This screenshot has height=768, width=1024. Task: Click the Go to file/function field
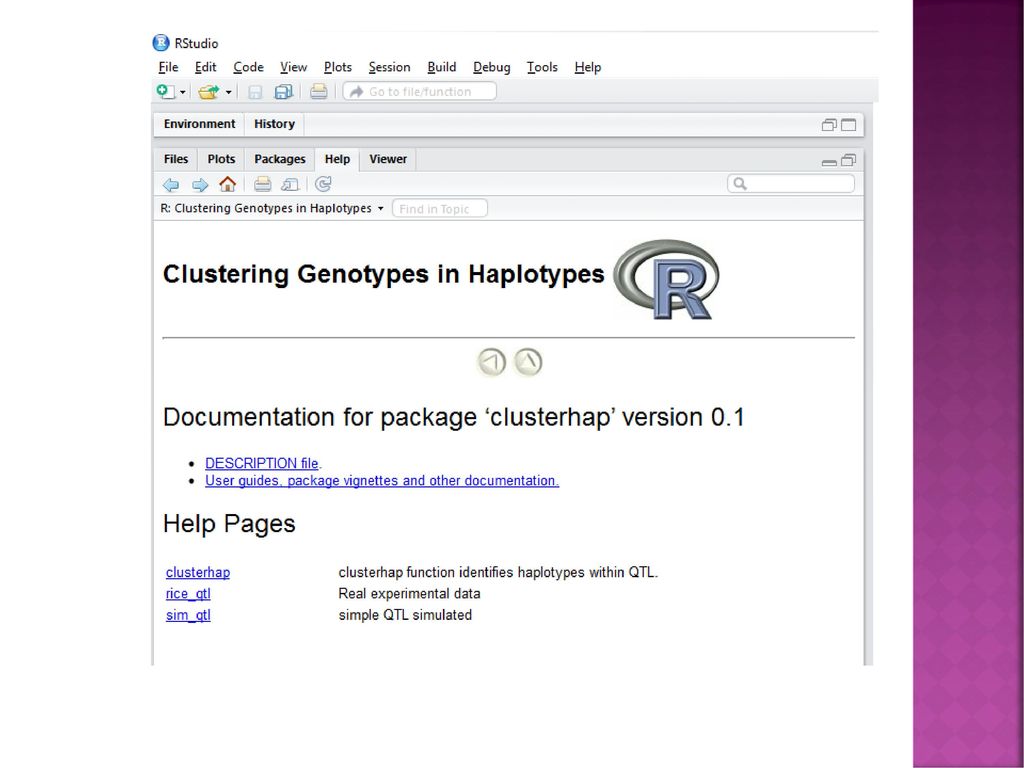click(419, 91)
